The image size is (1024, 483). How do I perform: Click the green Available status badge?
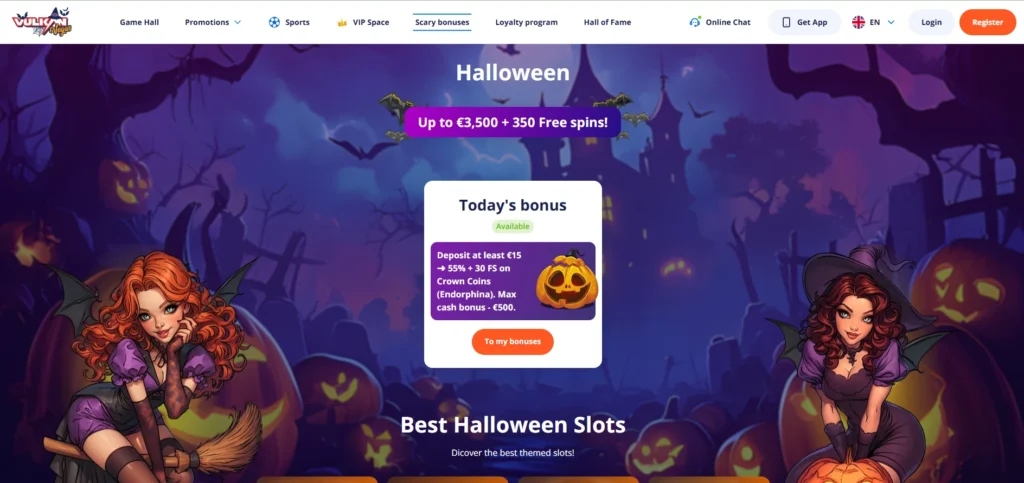(x=513, y=226)
